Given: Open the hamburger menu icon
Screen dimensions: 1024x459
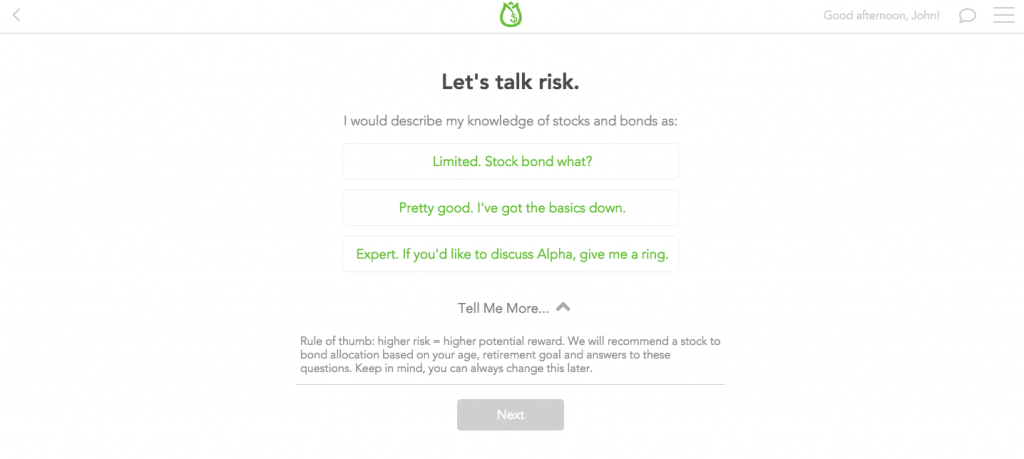Looking at the screenshot, I should 1003,14.
